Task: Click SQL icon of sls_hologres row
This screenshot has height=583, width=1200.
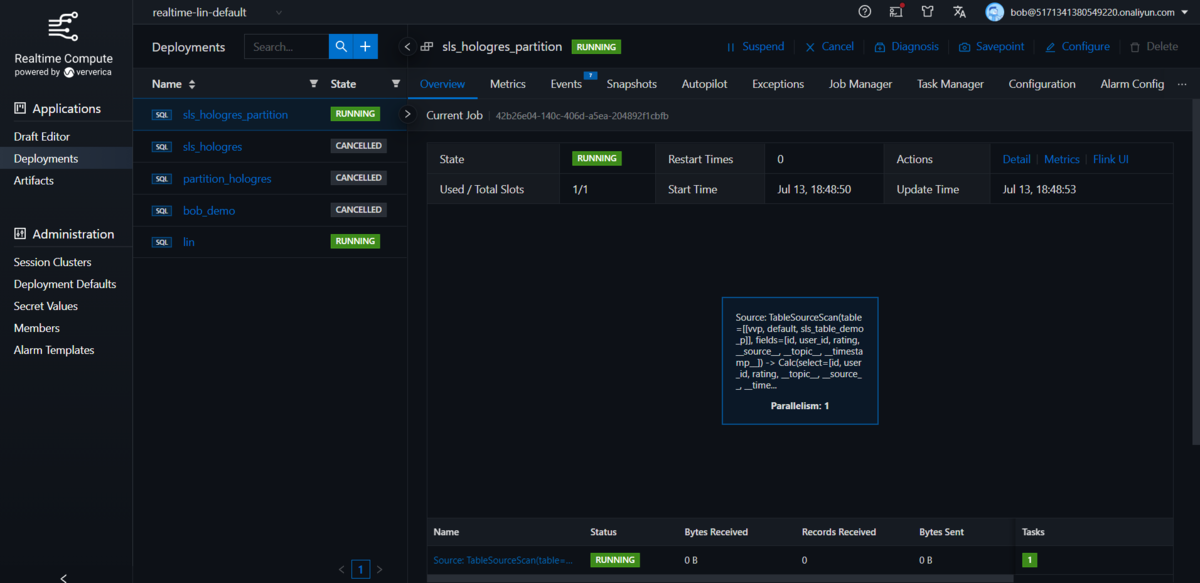Action: 162,147
